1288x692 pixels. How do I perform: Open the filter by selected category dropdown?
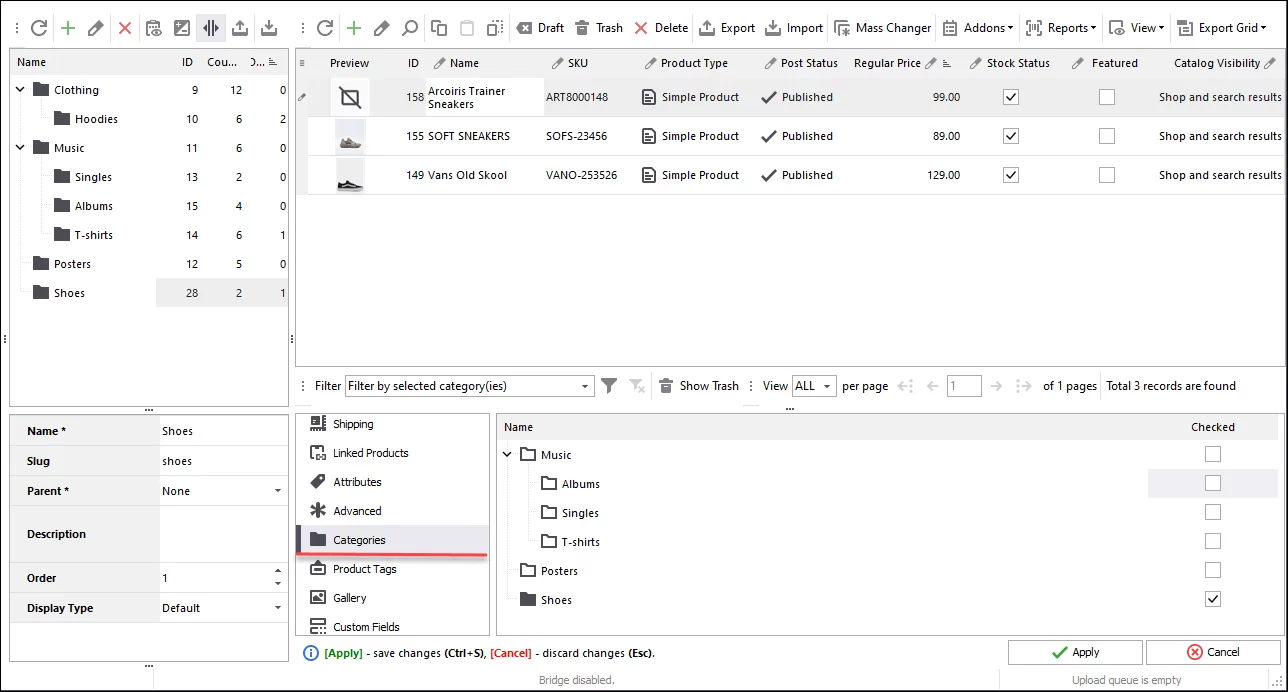586,386
